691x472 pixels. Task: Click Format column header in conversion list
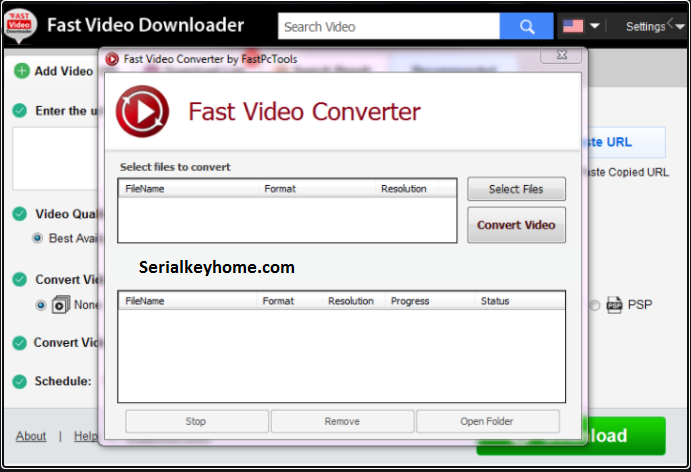click(289, 301)
